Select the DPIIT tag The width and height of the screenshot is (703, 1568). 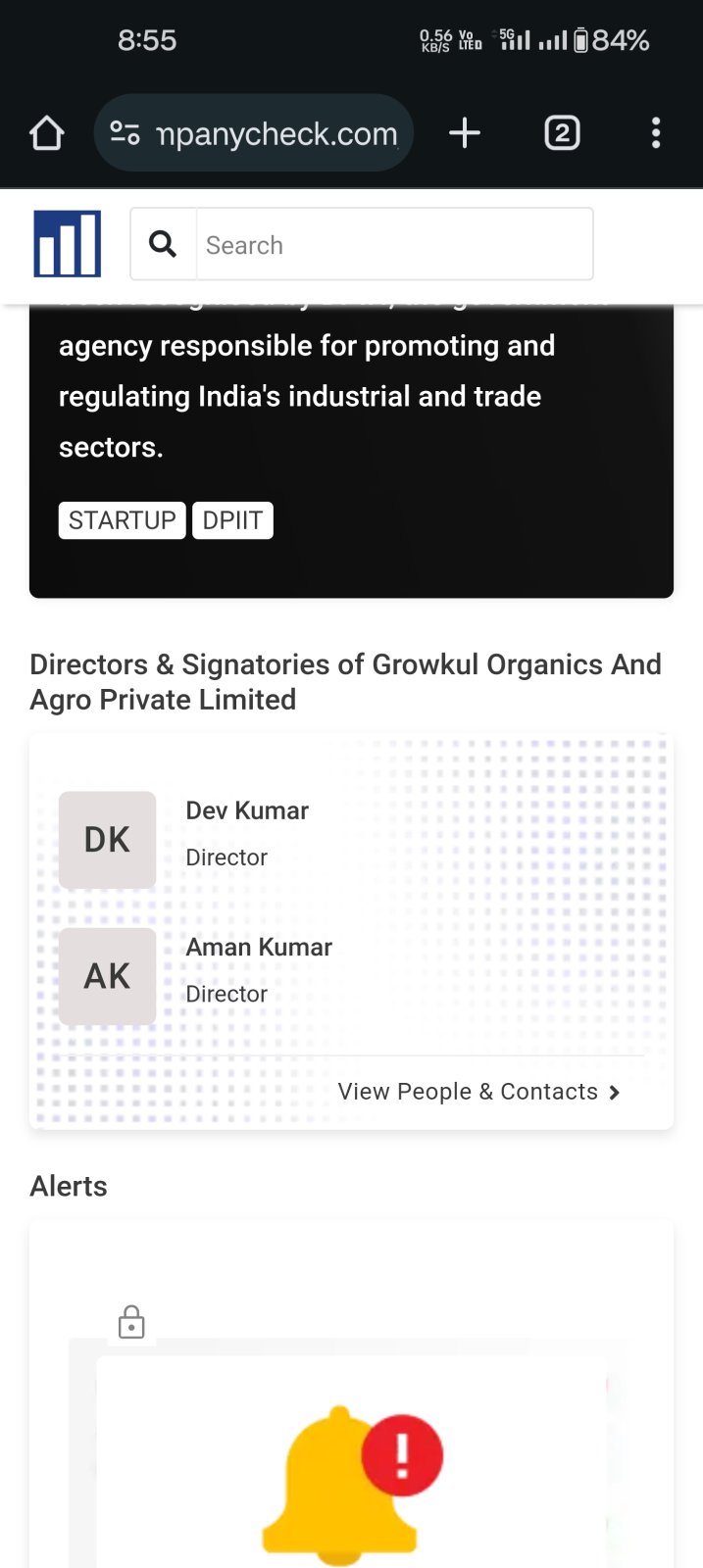point(232,520)
